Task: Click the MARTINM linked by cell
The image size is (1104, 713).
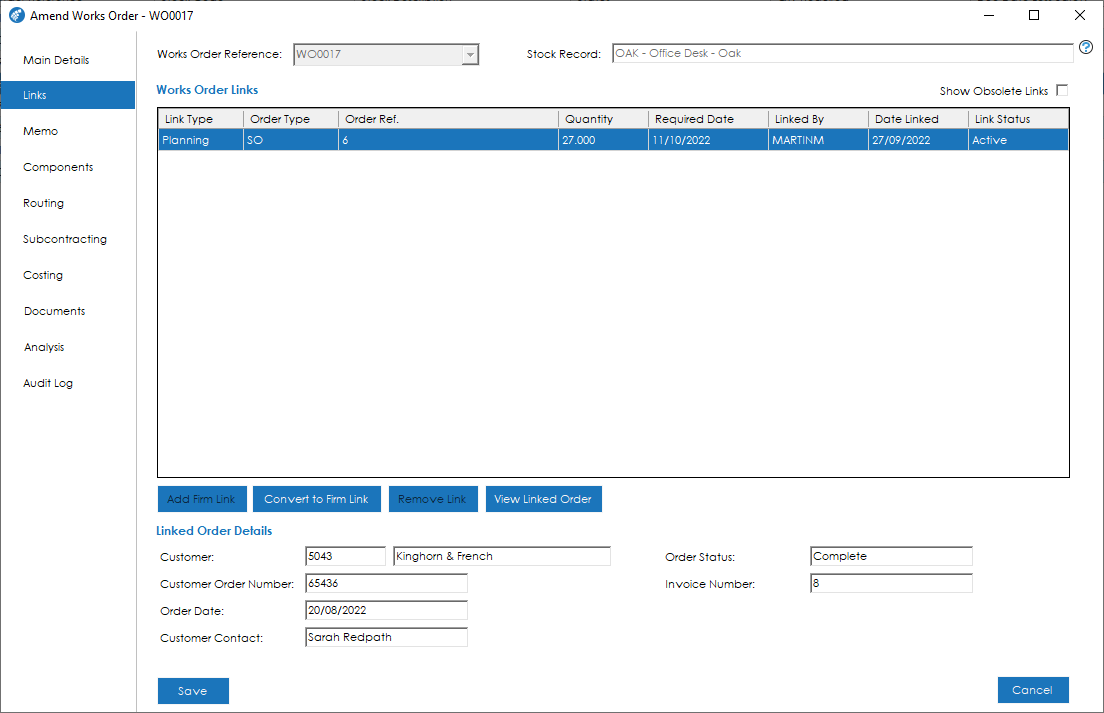Action: point(819,140)
